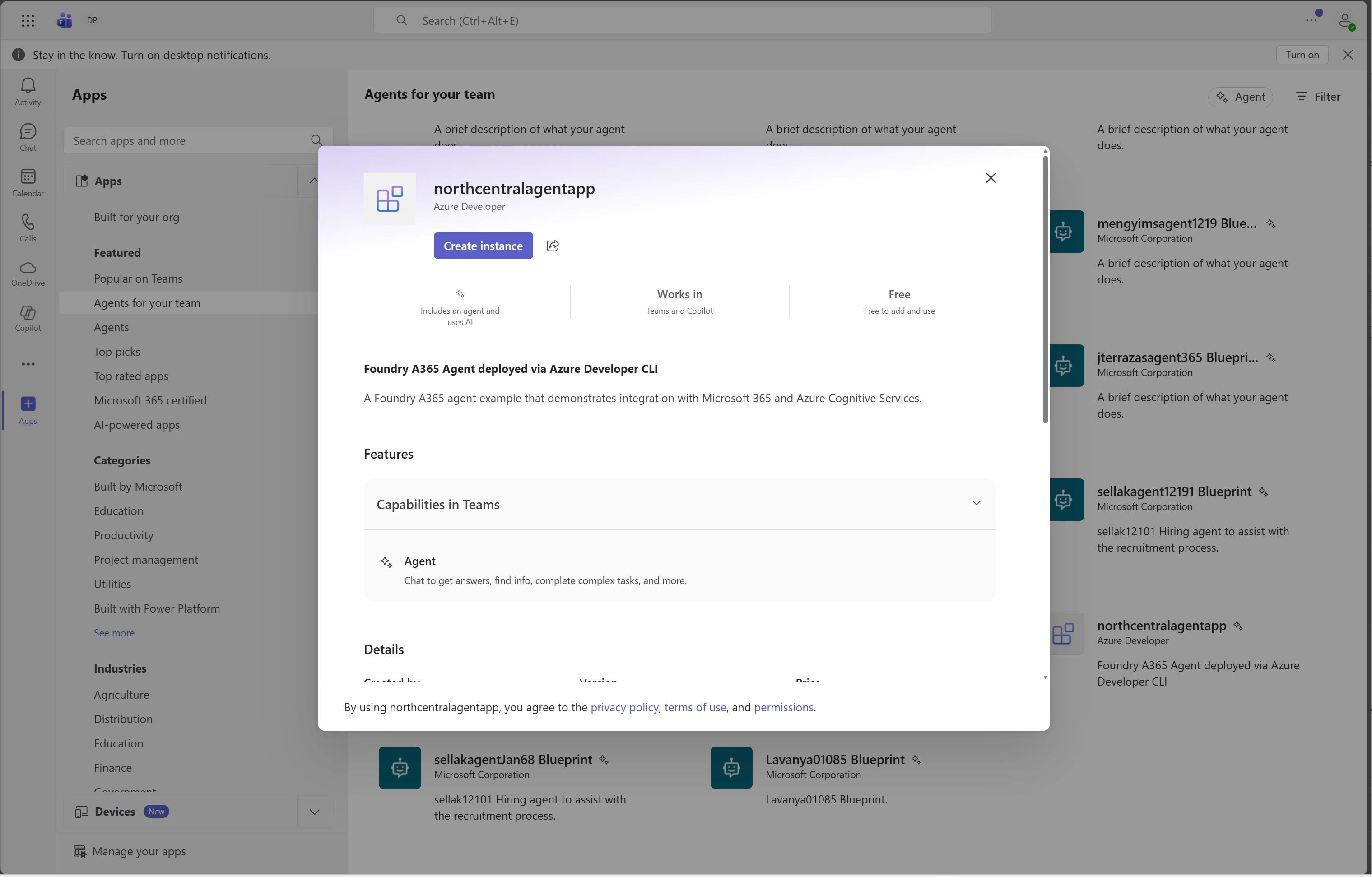
Task: Click Manage your apps icon
Action: (x=80, y=851)
